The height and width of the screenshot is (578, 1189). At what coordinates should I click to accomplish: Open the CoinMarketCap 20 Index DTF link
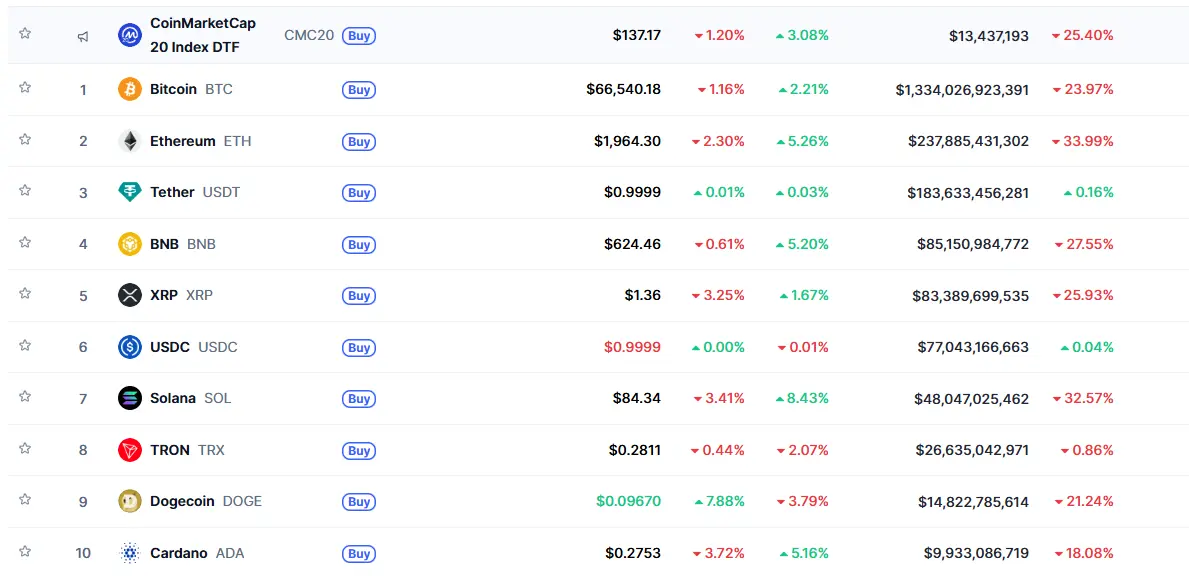202,35
